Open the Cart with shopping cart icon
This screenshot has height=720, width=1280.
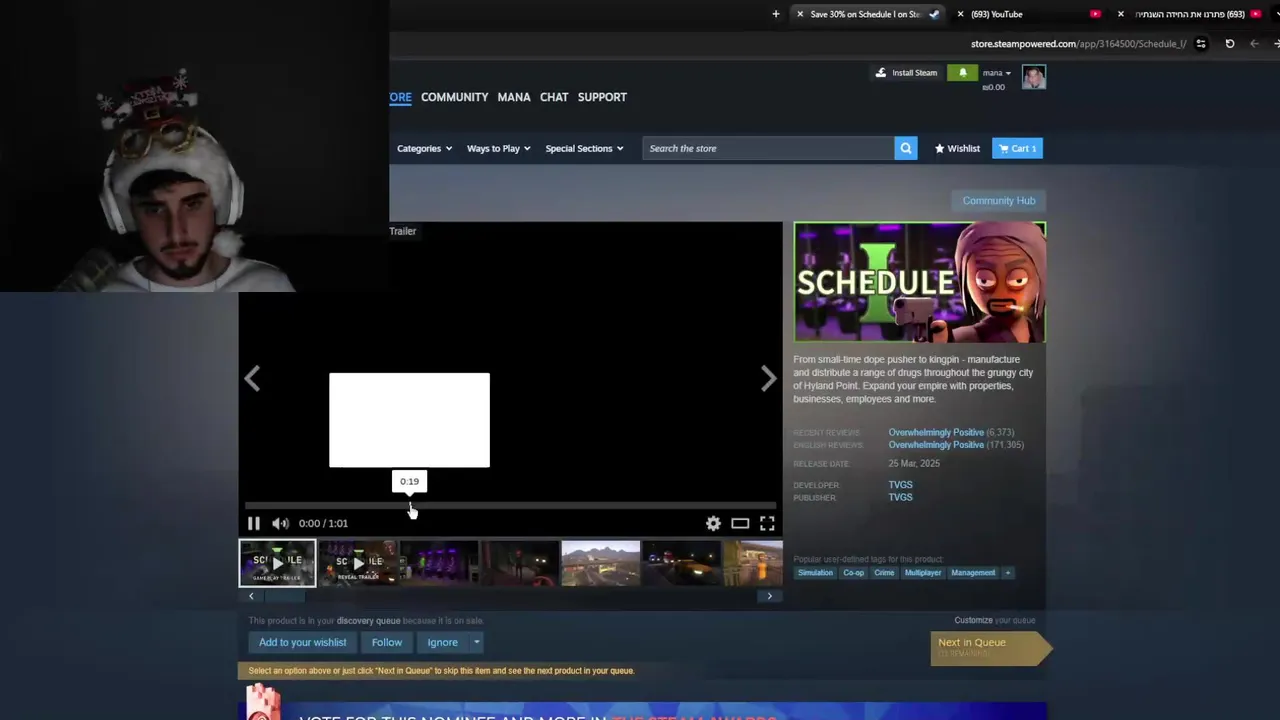1017,148
